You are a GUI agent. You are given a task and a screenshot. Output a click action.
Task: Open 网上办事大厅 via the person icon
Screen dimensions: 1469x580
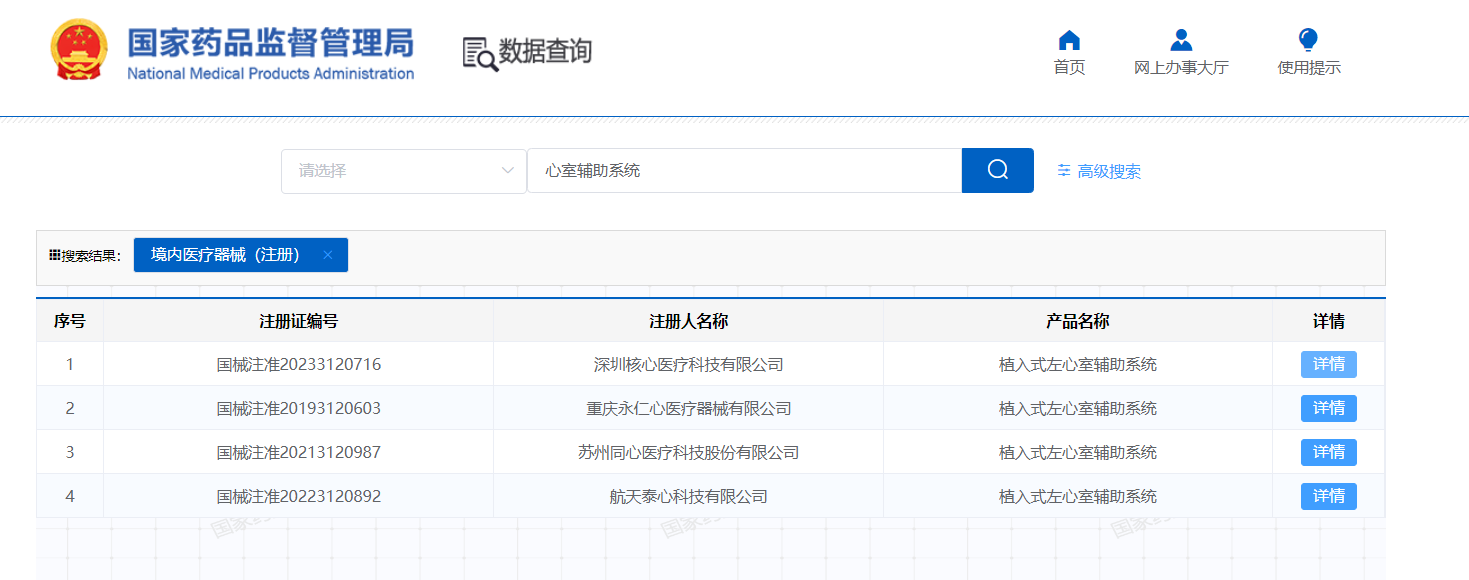(x=1181, y=41)
